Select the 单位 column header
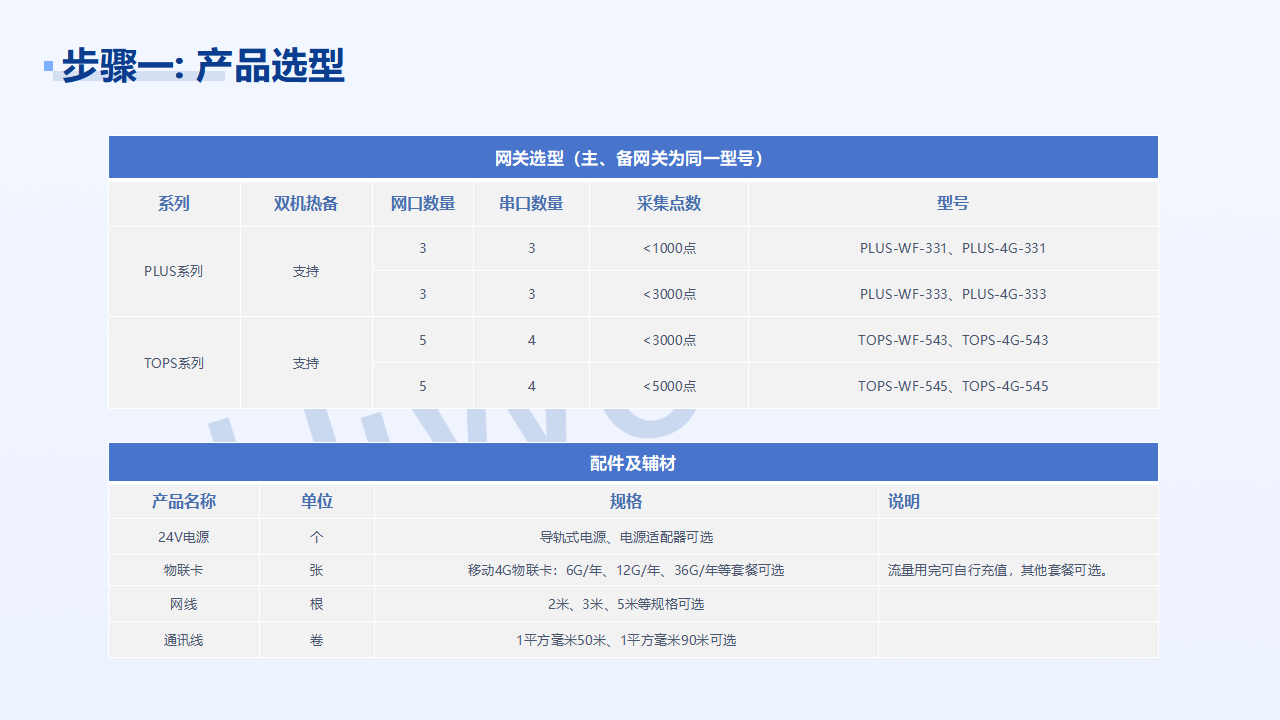1280x720 pixels. click(317, 501)
